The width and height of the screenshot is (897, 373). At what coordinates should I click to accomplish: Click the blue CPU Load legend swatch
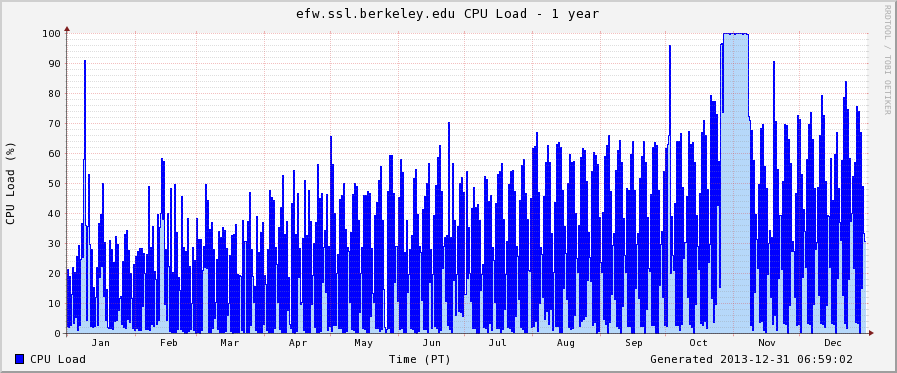(x=20, y=359)
